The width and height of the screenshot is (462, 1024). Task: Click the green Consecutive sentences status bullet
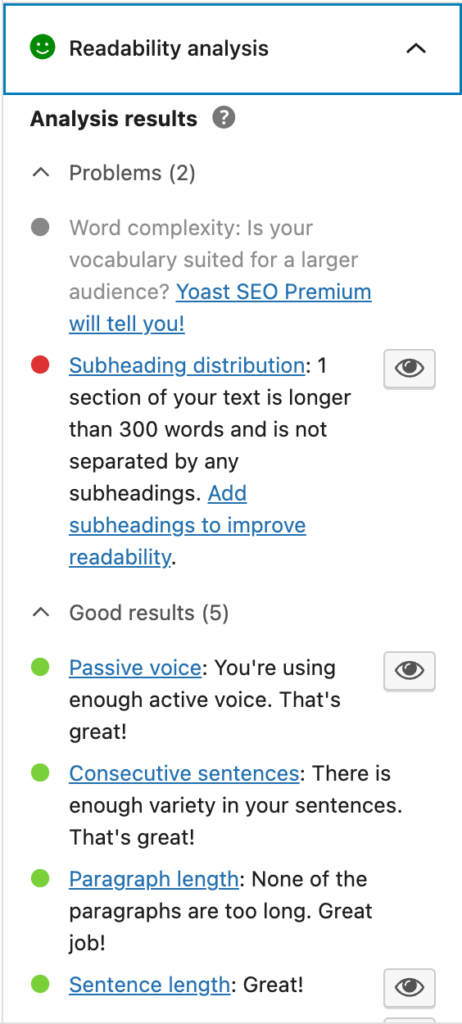tap(41, 773)
